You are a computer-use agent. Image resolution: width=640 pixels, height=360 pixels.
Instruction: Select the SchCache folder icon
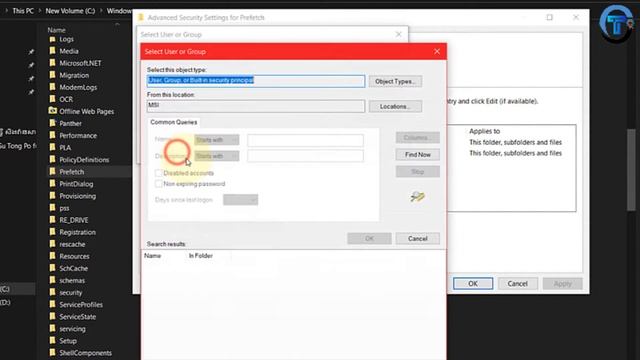(x=52, y=268)
